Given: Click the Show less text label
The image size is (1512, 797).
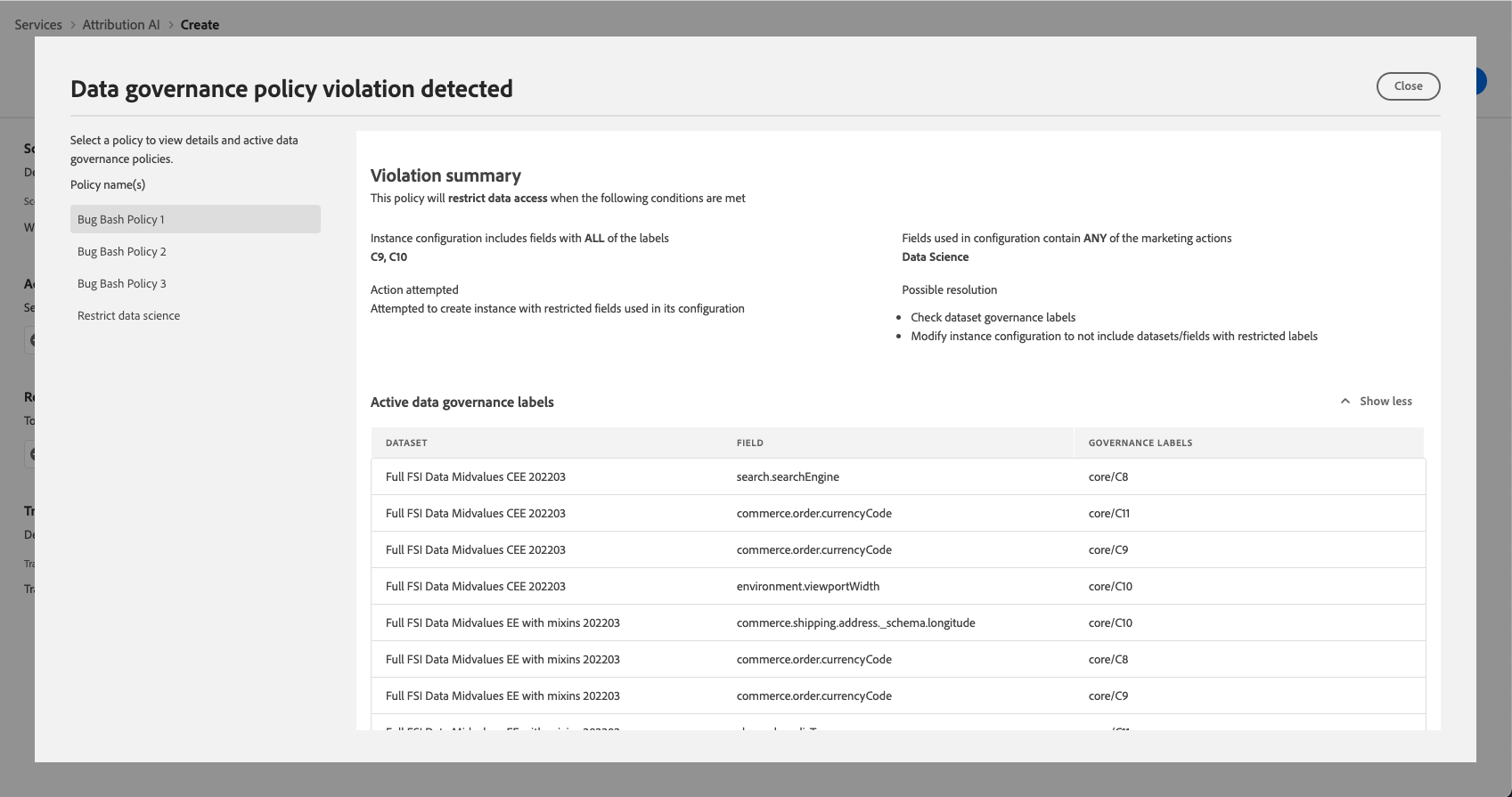Looking at the screenshot, I should (x=1385, y=402).
